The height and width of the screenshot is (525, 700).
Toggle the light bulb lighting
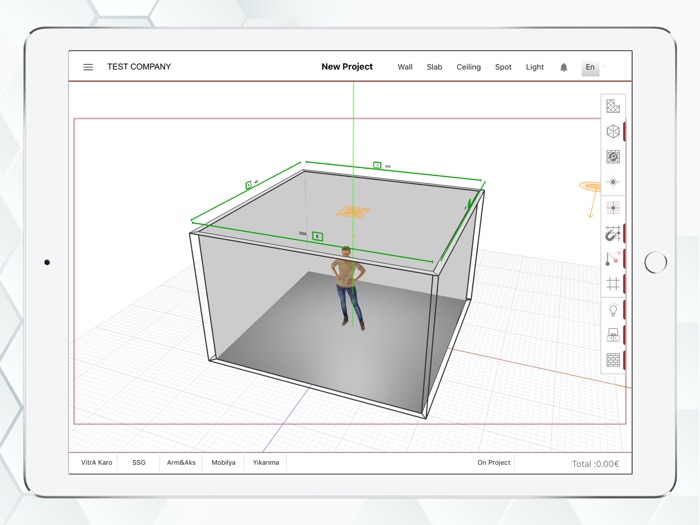click(613, 309)
